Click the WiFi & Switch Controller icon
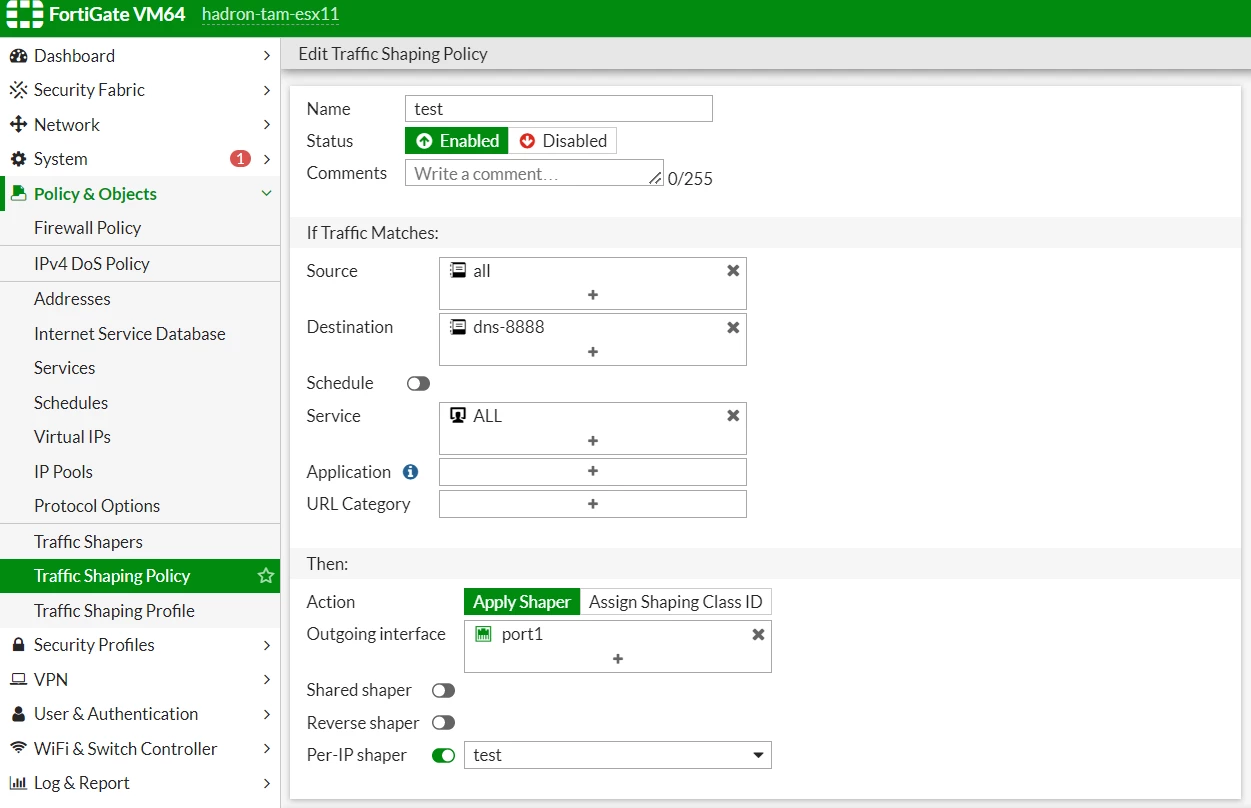 18,749
